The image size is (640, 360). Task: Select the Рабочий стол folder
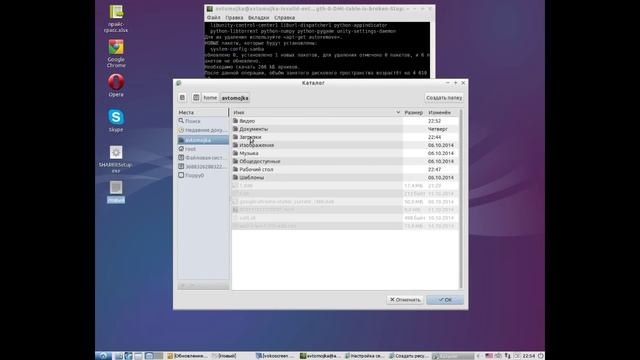[x=345, y=169]
